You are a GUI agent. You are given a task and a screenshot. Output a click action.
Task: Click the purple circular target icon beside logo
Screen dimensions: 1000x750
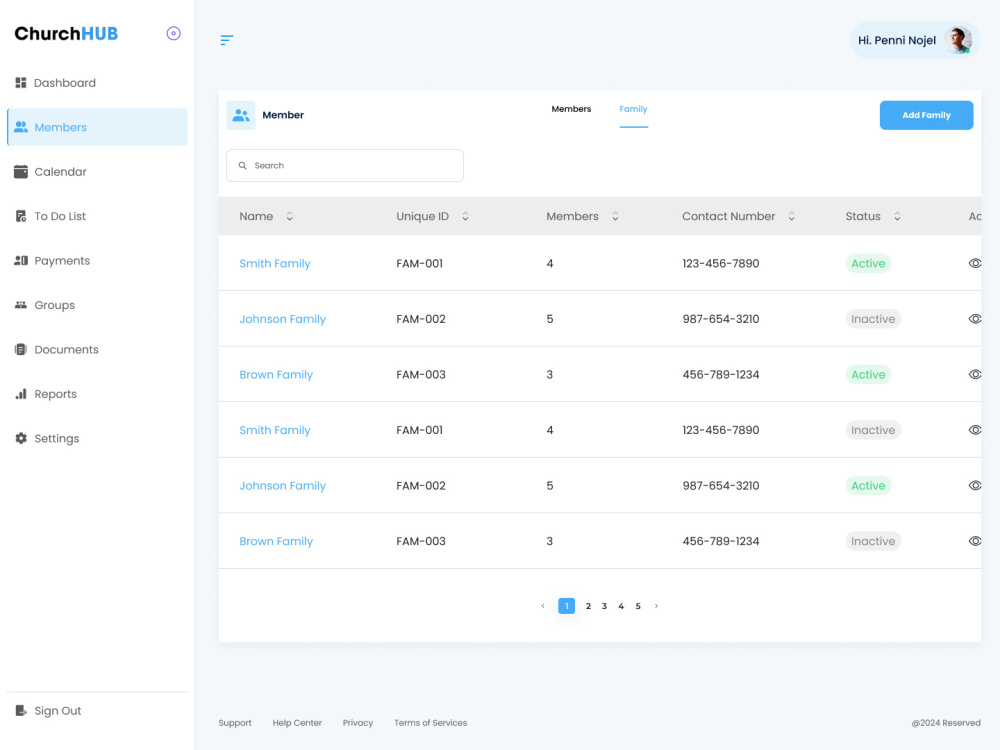pyautogui.click(x=173, y=33)
